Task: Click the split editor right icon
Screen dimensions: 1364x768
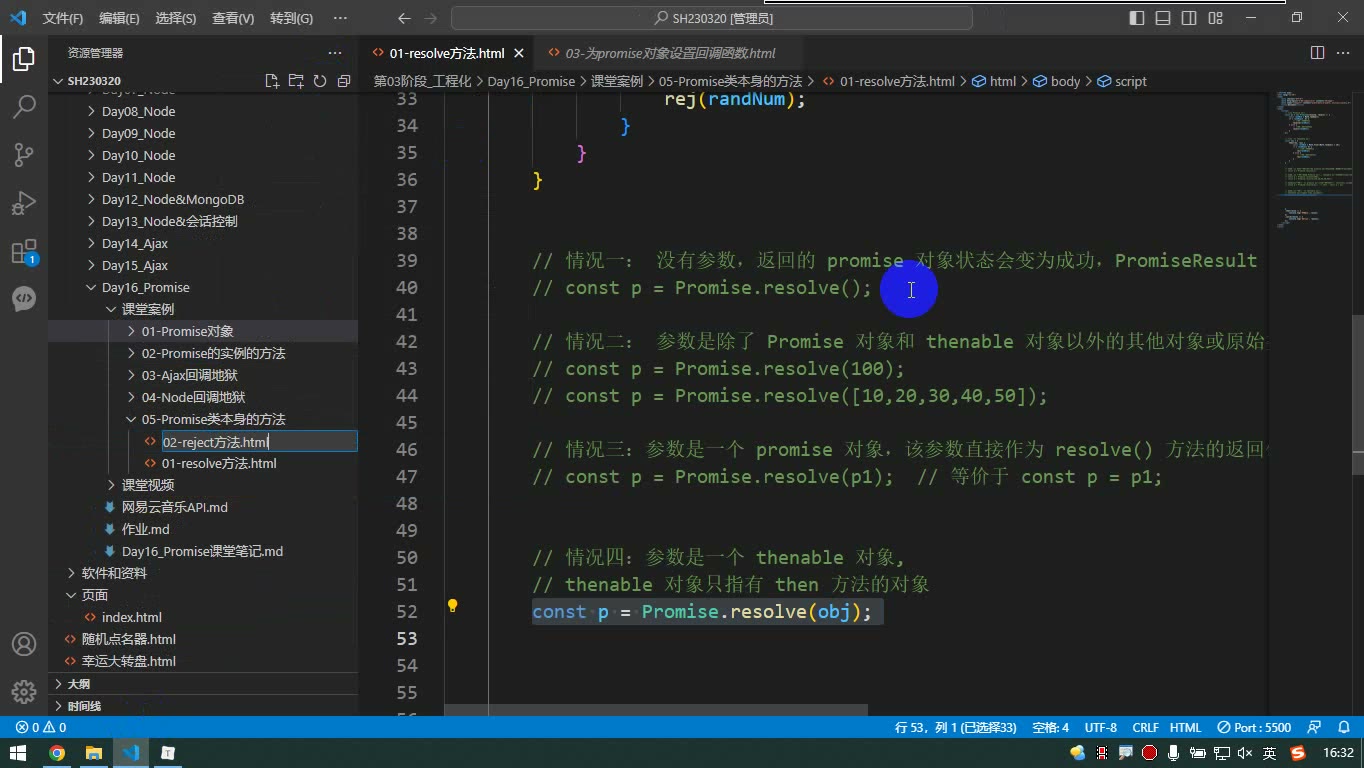Action: click(1318, 53)
